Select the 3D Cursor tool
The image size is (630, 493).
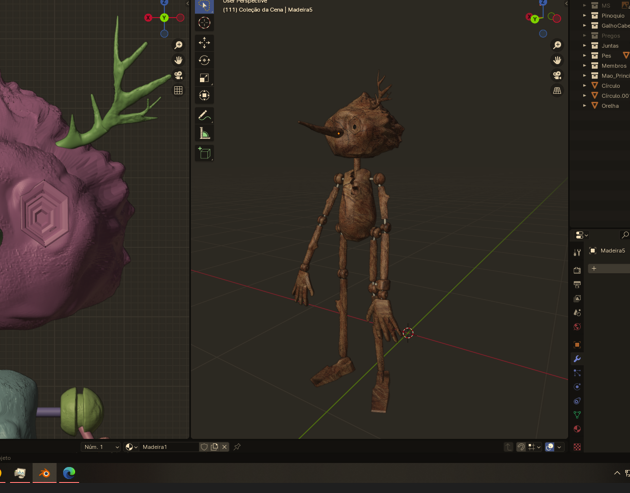click(204, 23)
